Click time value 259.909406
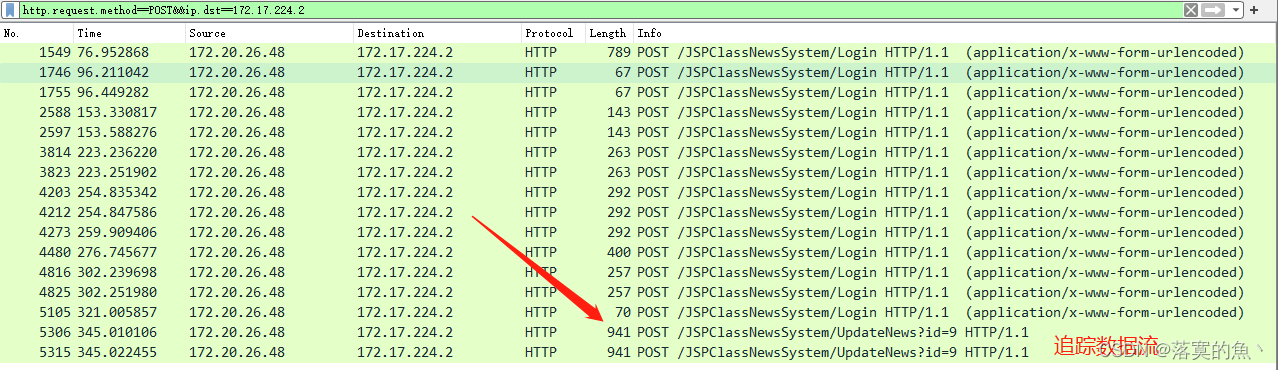 [117, 232]
